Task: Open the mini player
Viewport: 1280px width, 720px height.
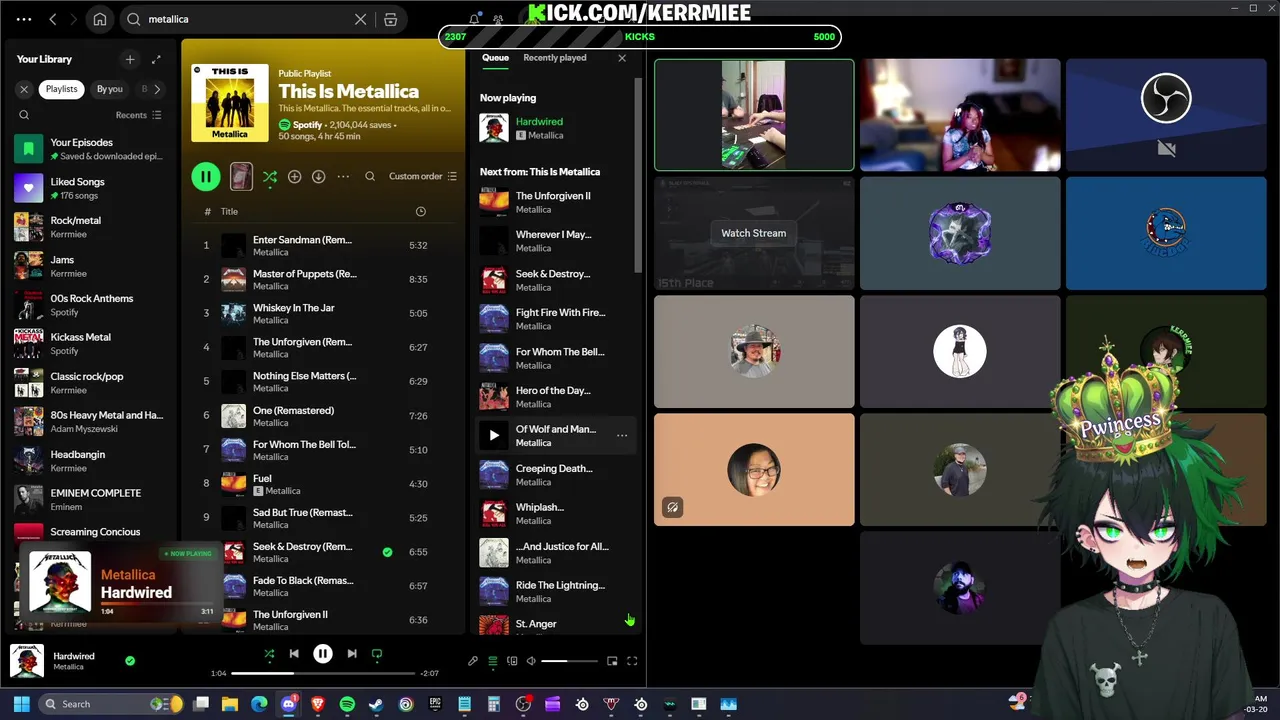Action: [x=612, y=661]
